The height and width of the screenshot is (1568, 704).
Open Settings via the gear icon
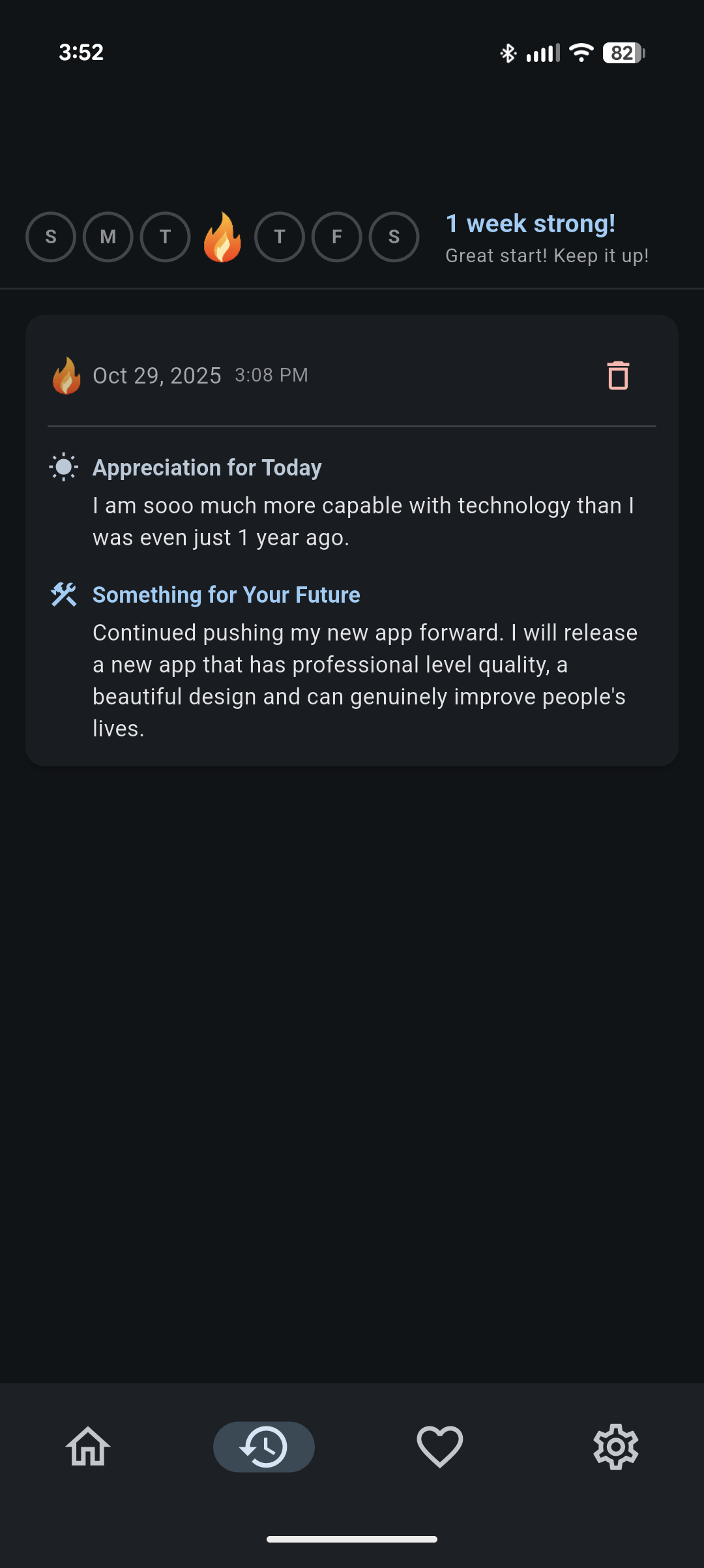[616, 1446]
